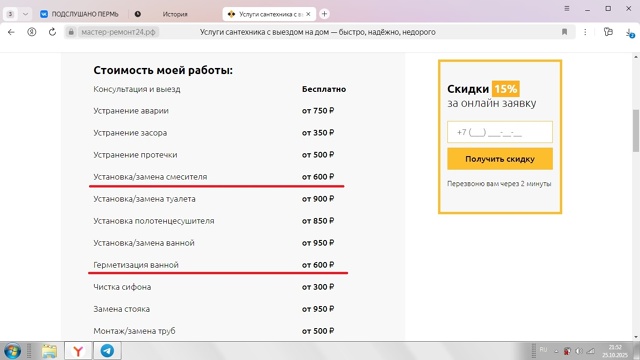Select the Услуги сантехника active tab
The width and height of the screenshot is (640, 360).
265,14
